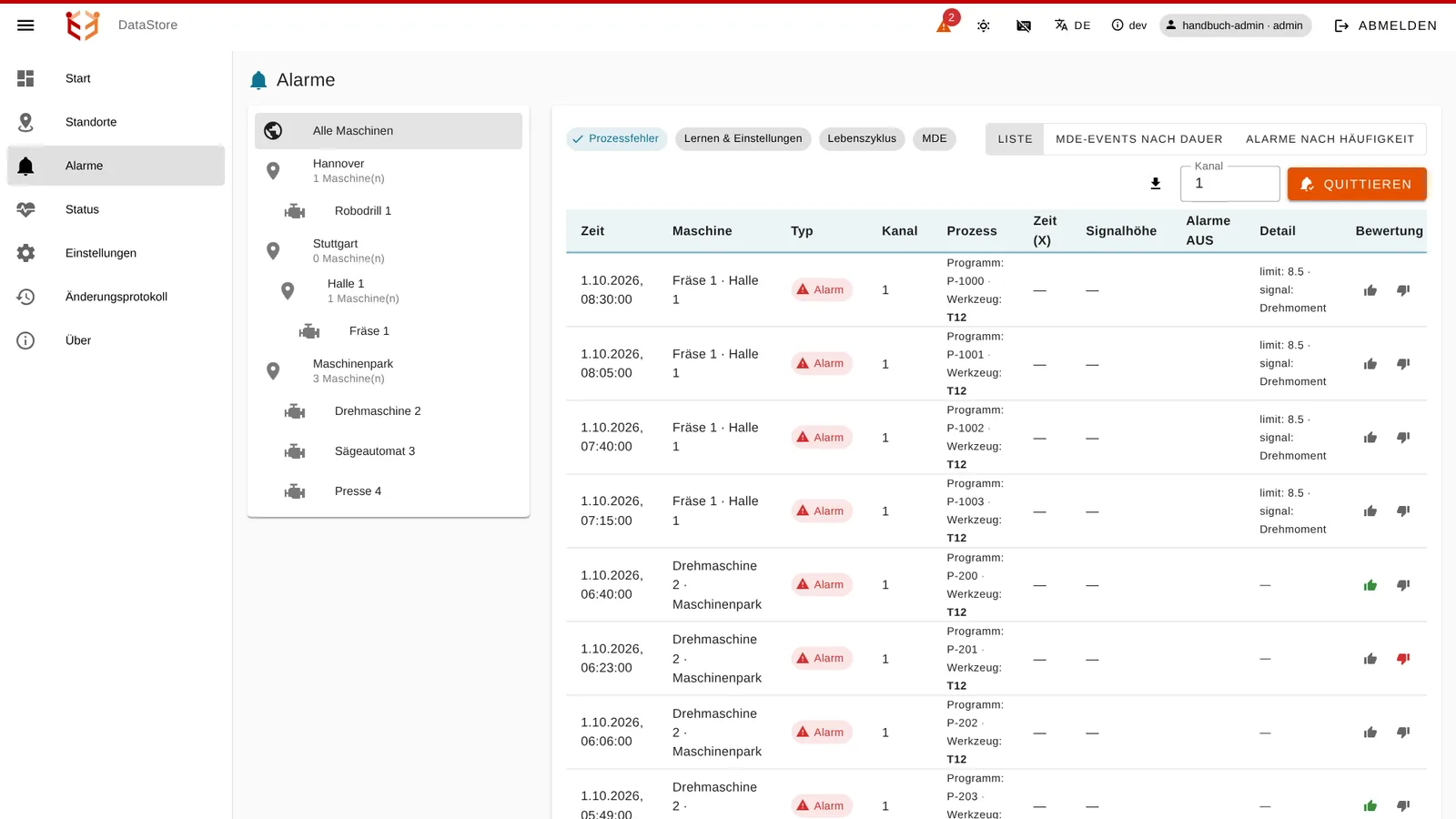Screen dimensions: 1456x819
Task: Toggle the Lernen & Einstellungen filter chip
Action: [743, 138]
